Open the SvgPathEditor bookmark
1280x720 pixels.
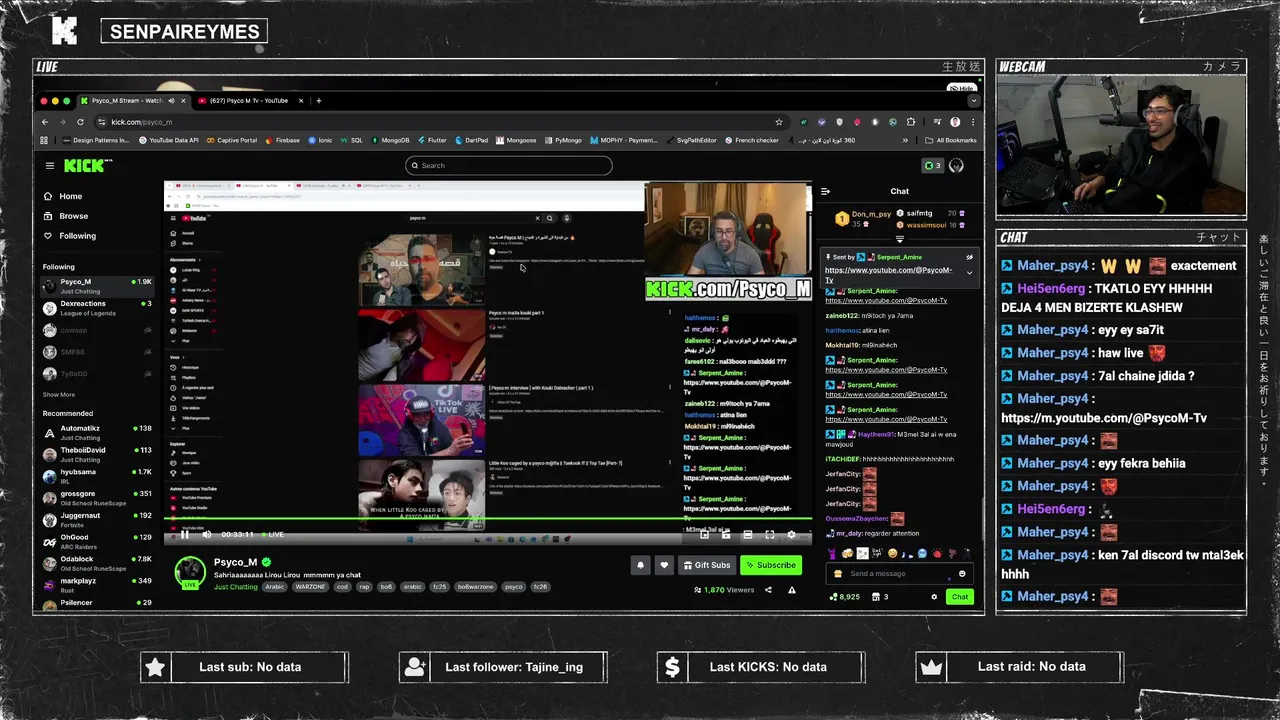tap(691, 140)
